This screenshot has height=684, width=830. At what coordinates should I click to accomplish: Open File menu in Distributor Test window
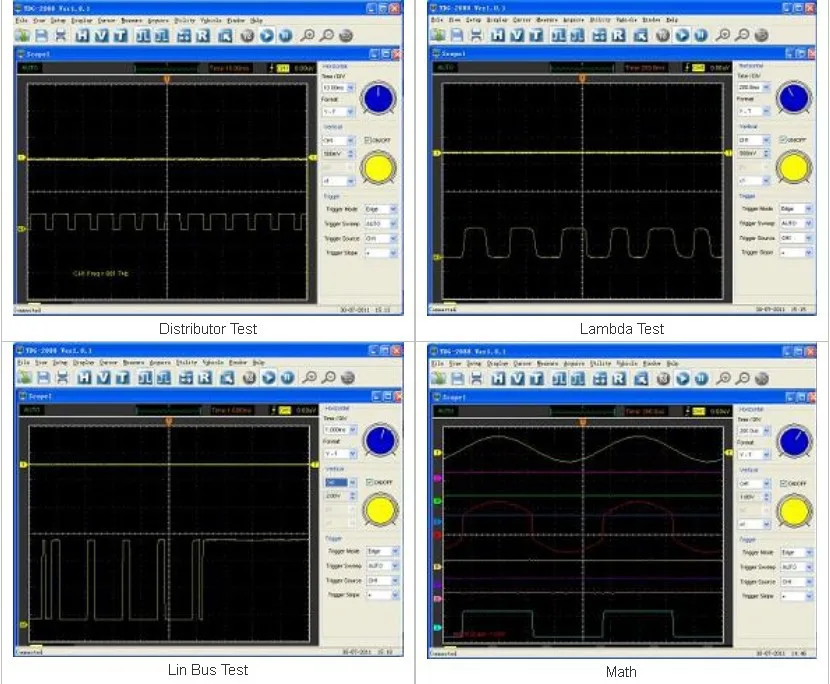pos(22,20)
